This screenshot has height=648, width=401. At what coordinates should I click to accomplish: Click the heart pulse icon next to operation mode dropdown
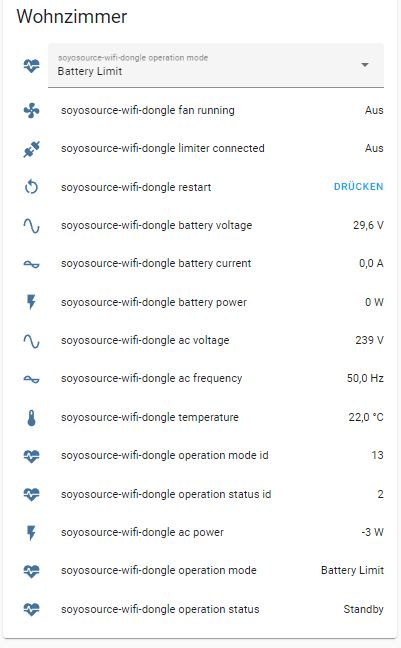31,65
